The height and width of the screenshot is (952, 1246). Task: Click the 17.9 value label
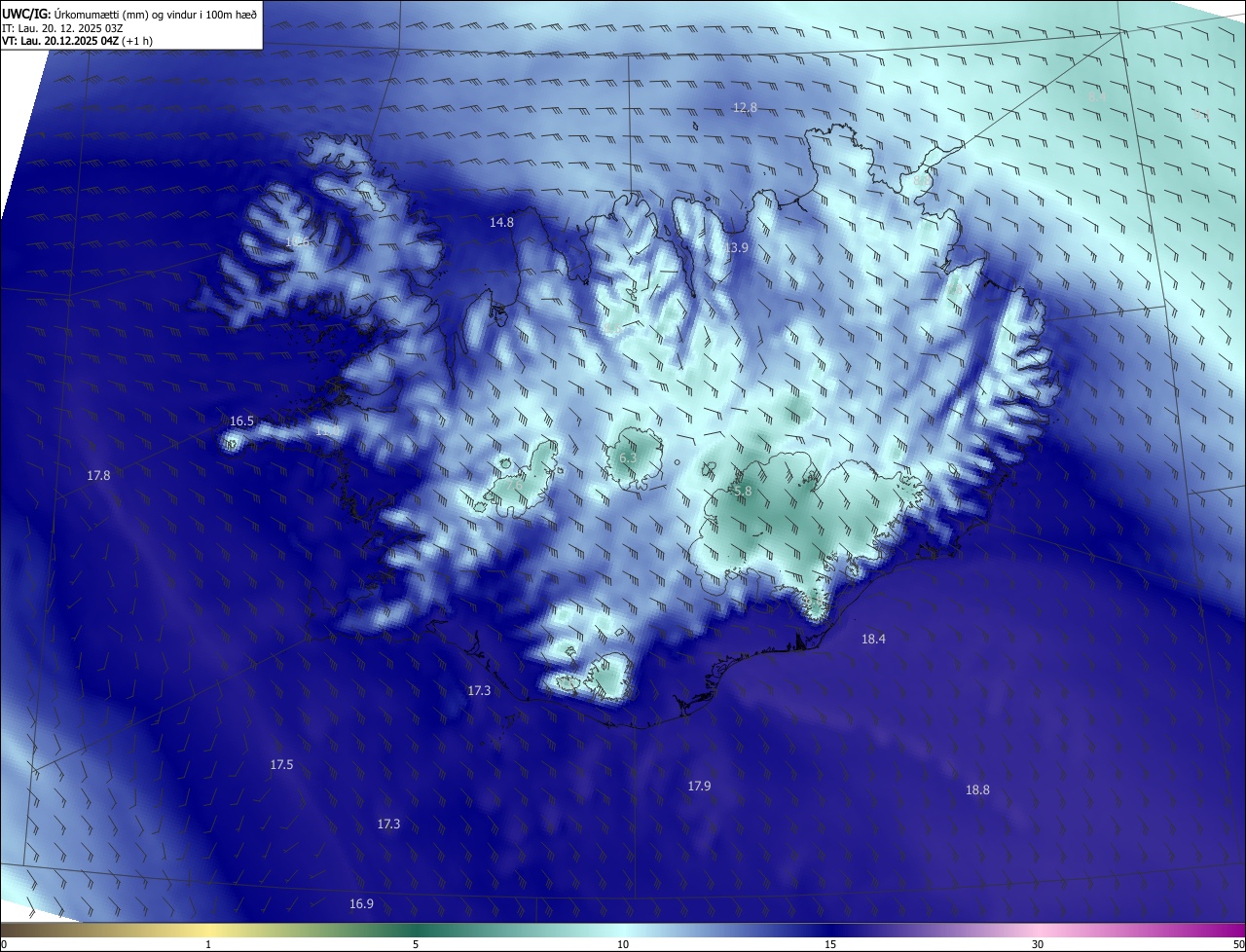coord(699,787)
